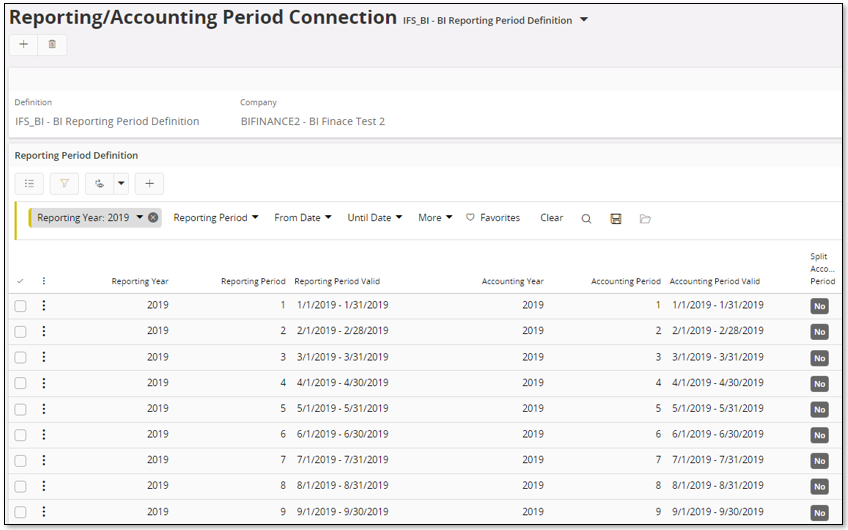Open row menu for reporting period 3
This screenshot has height=530, width=848.
click(x=43, y=357)
